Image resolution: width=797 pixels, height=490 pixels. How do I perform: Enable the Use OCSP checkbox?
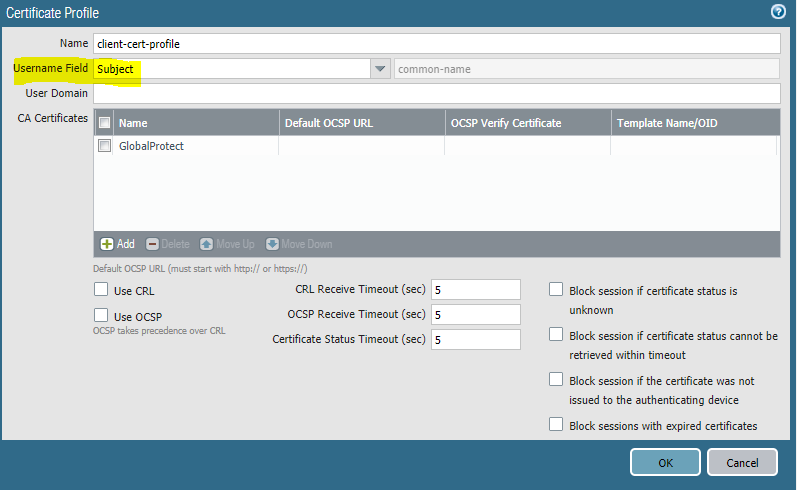click(x=100, y=315)
